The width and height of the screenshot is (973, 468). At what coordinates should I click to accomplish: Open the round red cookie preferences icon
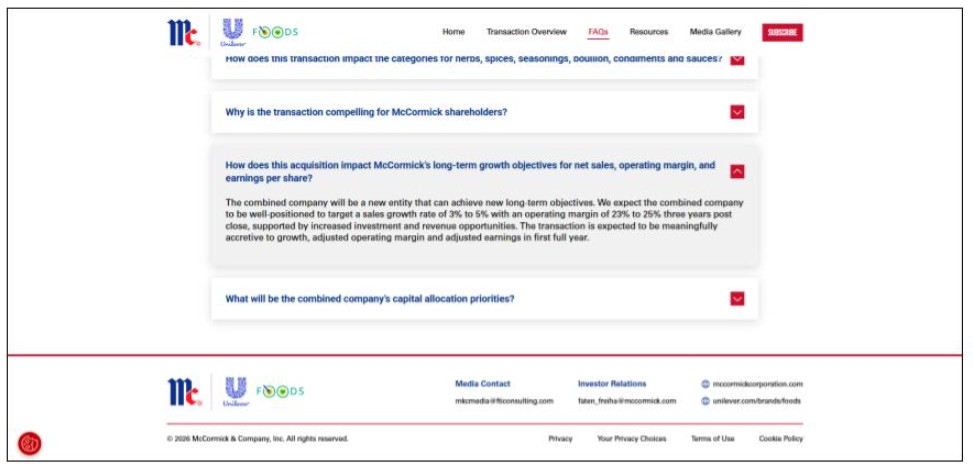(x=30, y=443)
